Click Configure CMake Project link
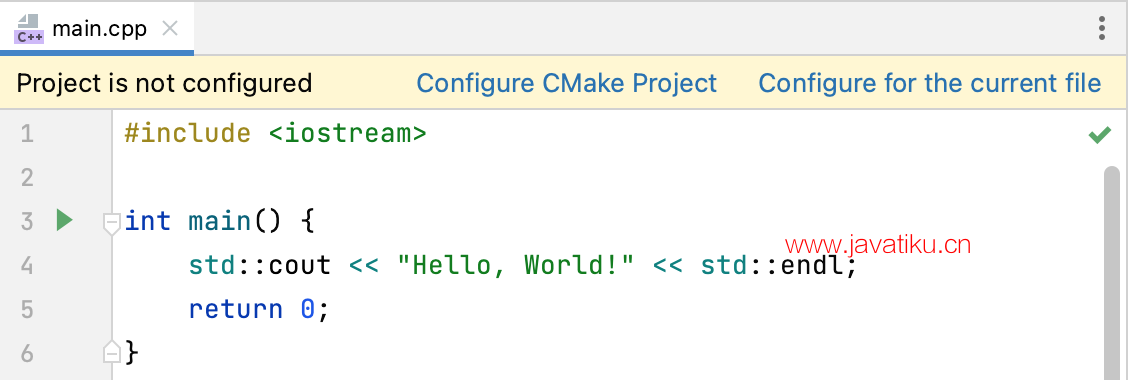 click(567, 83)
